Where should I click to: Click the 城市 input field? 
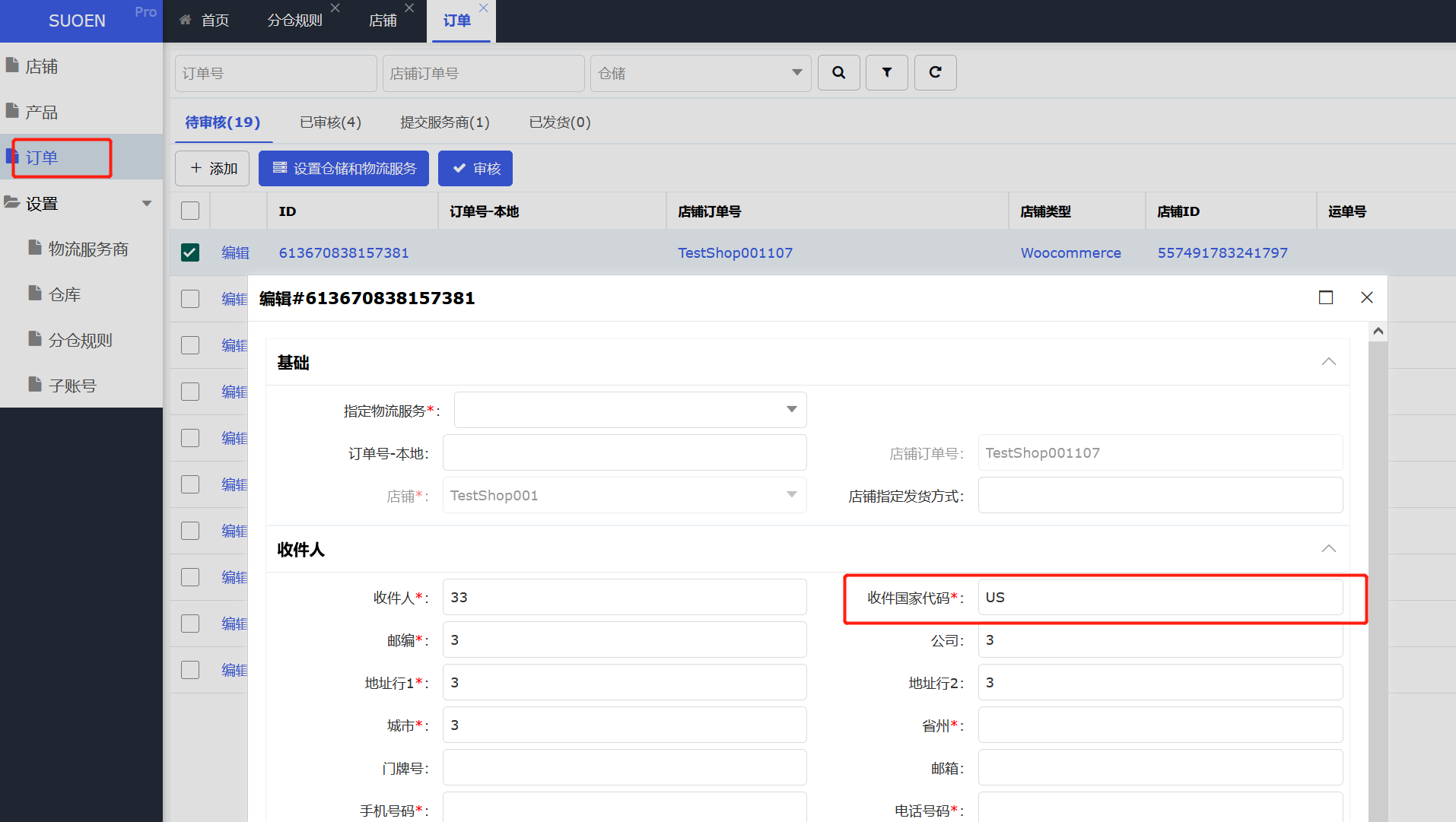click(x=625, y=725)
